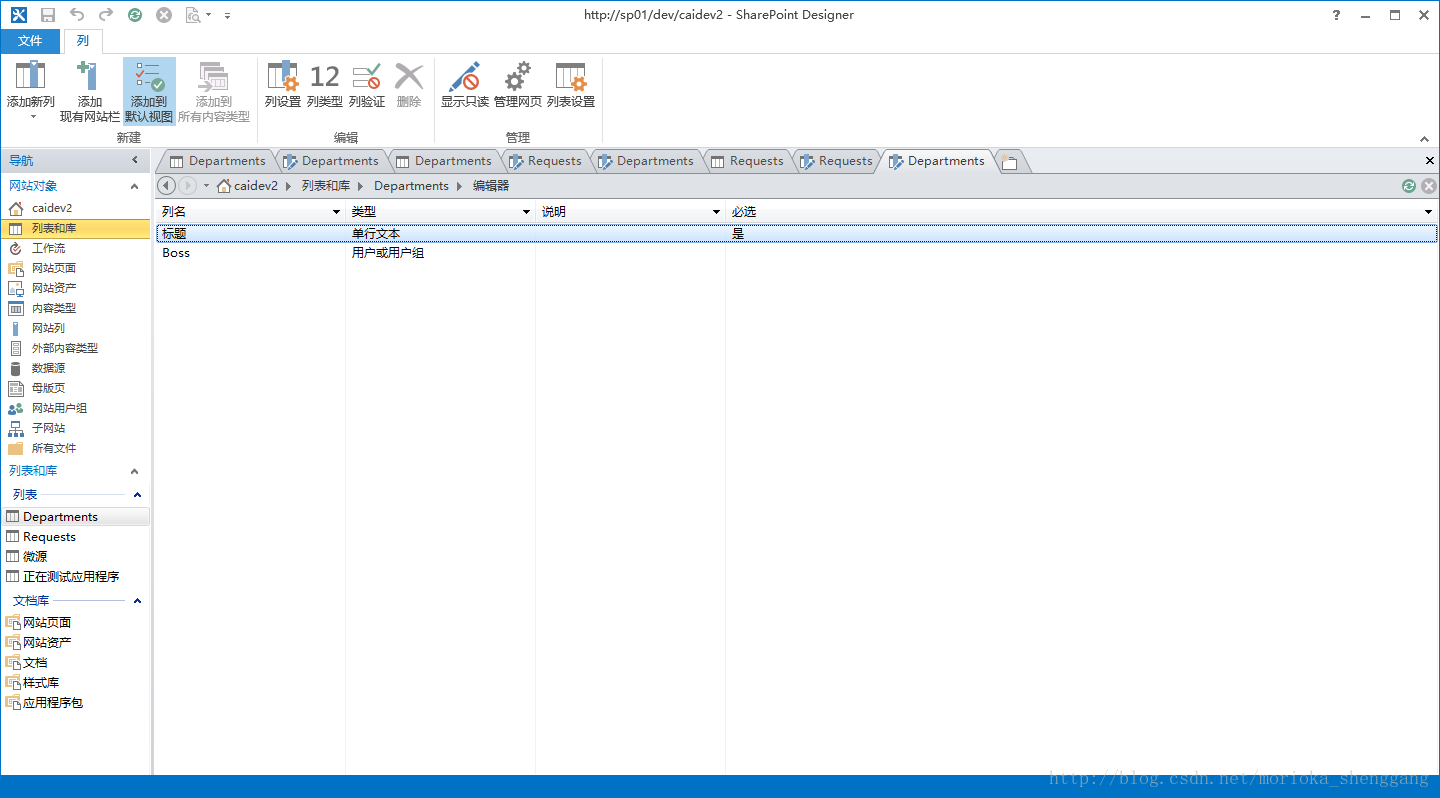This screenshot has width=1440, height=798.
Task: Refresh using the breadcrumb bar green icon
Action: [1409, 186]
